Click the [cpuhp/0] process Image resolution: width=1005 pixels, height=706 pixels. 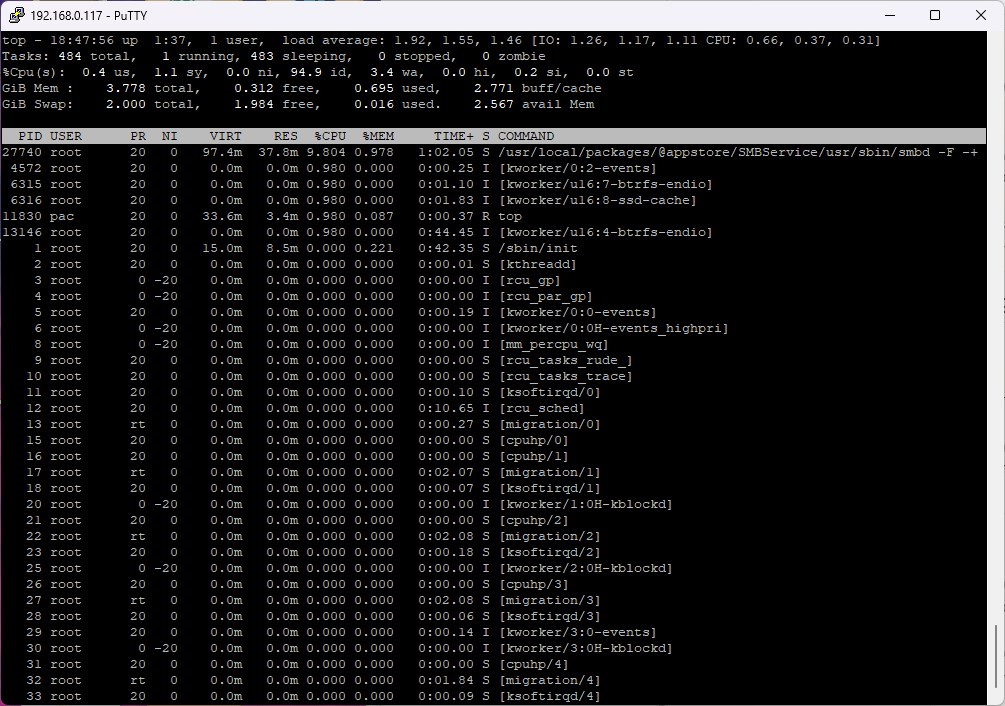click(x=533, y=440)
